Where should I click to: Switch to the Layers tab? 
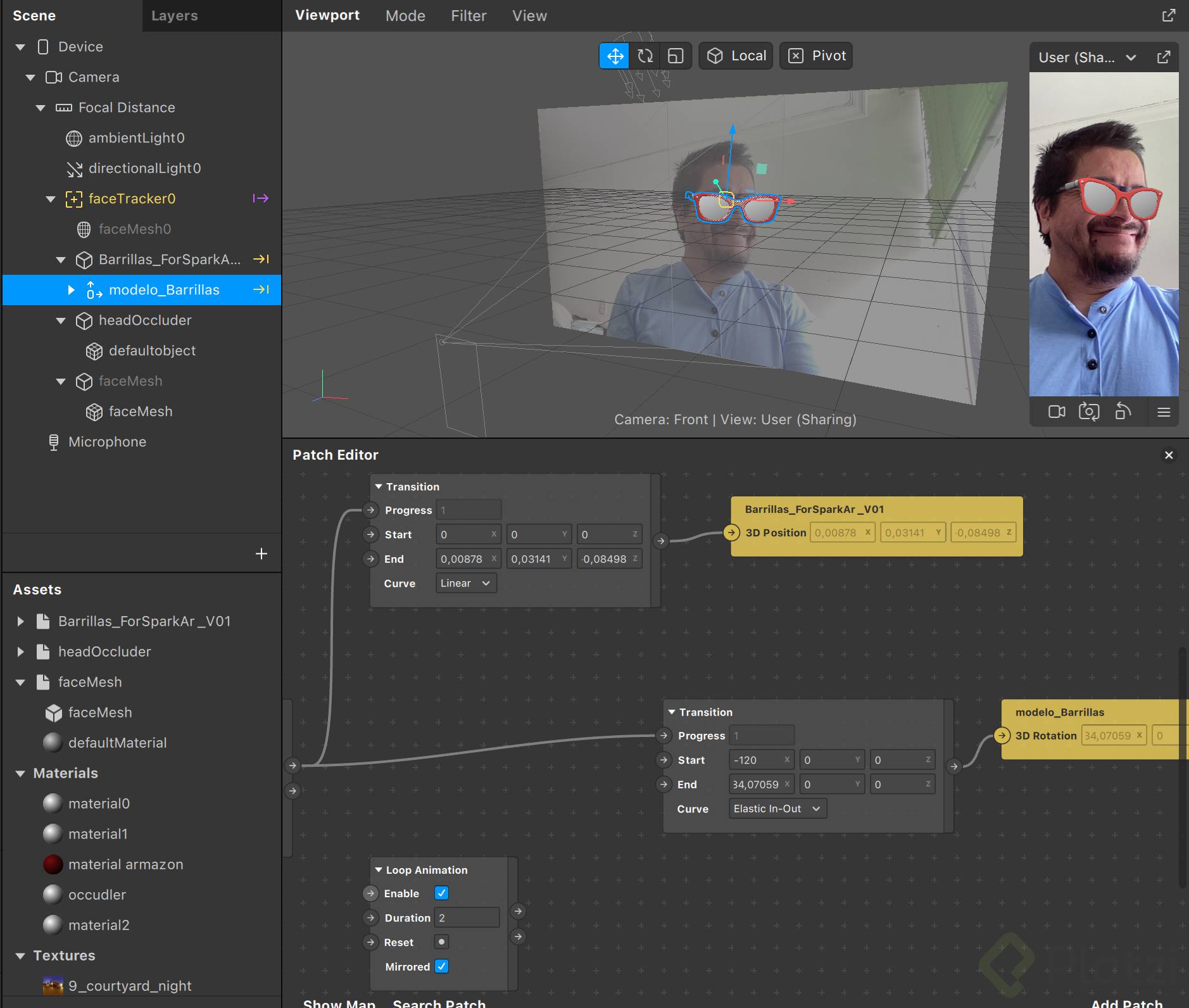(174, 16)
